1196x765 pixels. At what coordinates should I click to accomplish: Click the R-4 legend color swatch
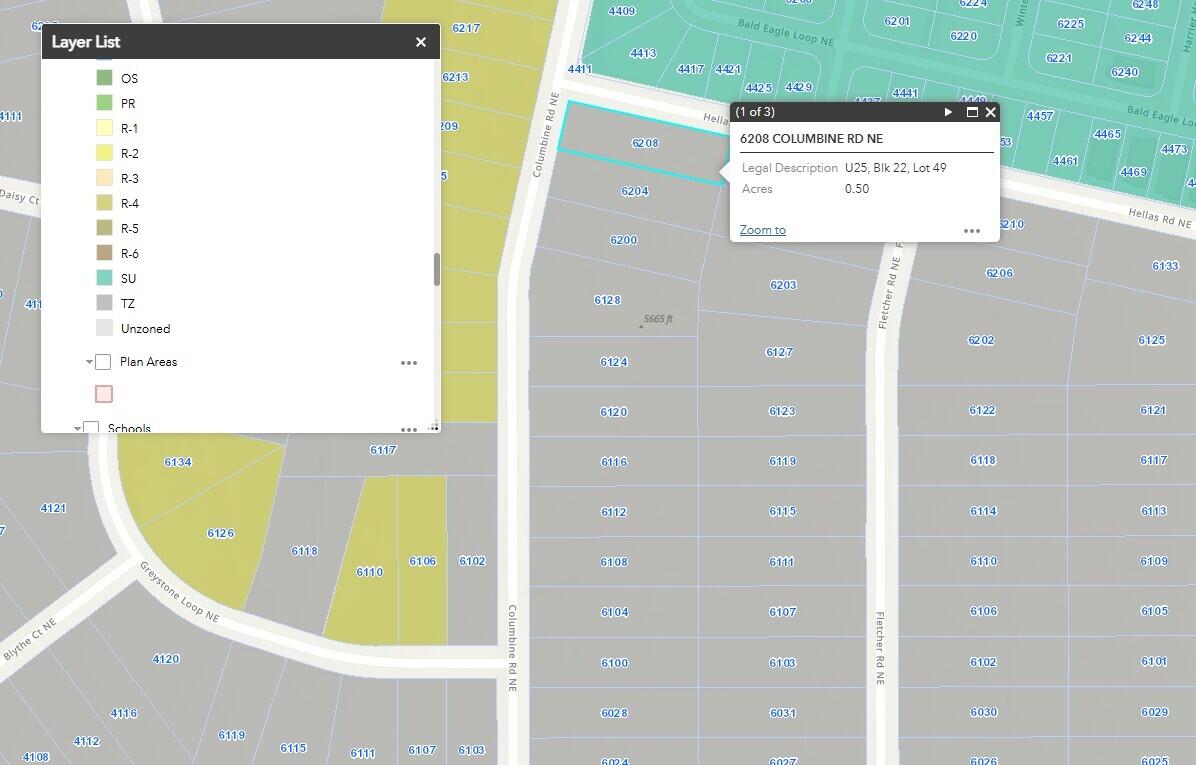pos(104,203)
